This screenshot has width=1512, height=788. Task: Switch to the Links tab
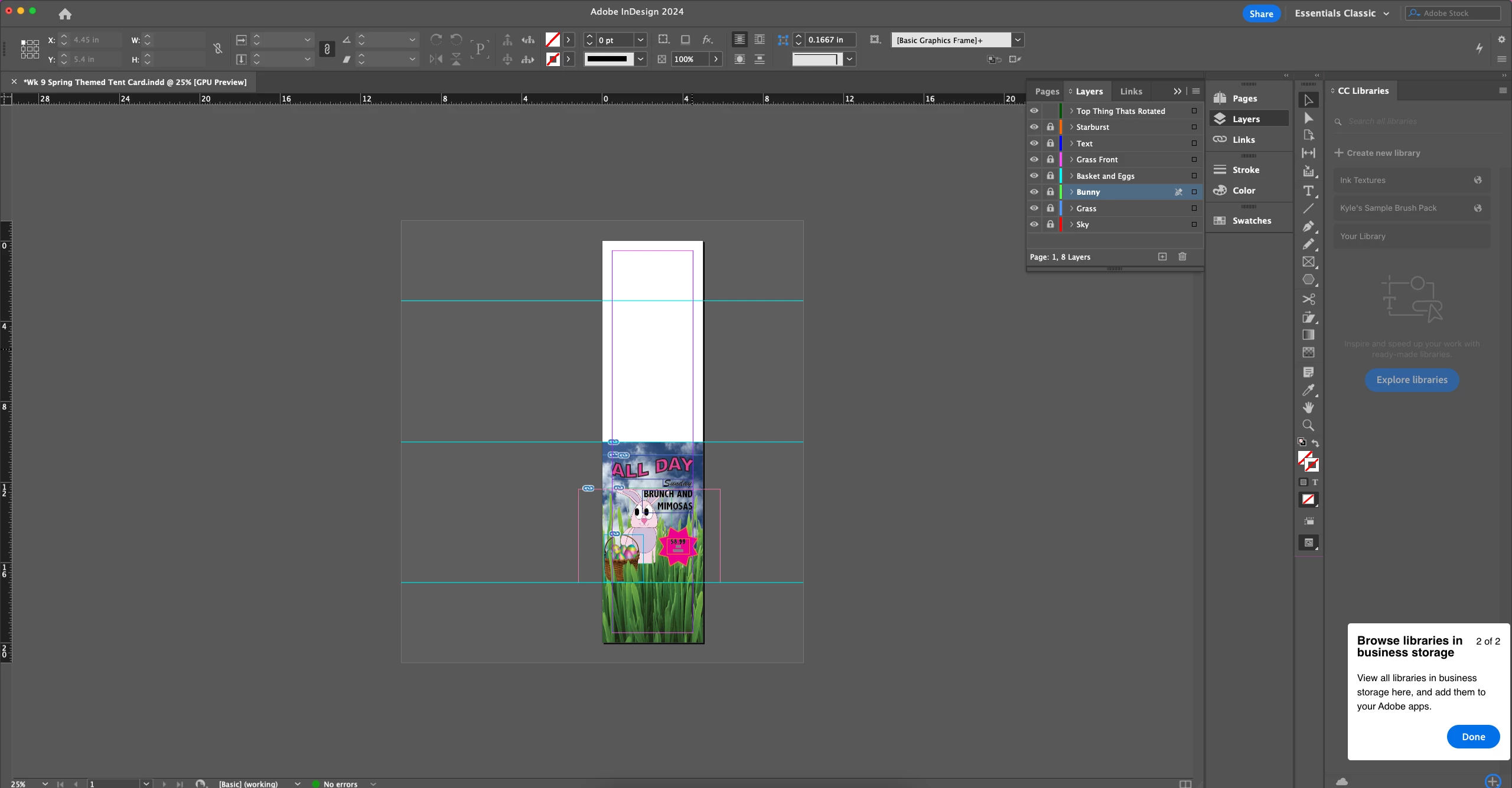tap(1130, 91)
